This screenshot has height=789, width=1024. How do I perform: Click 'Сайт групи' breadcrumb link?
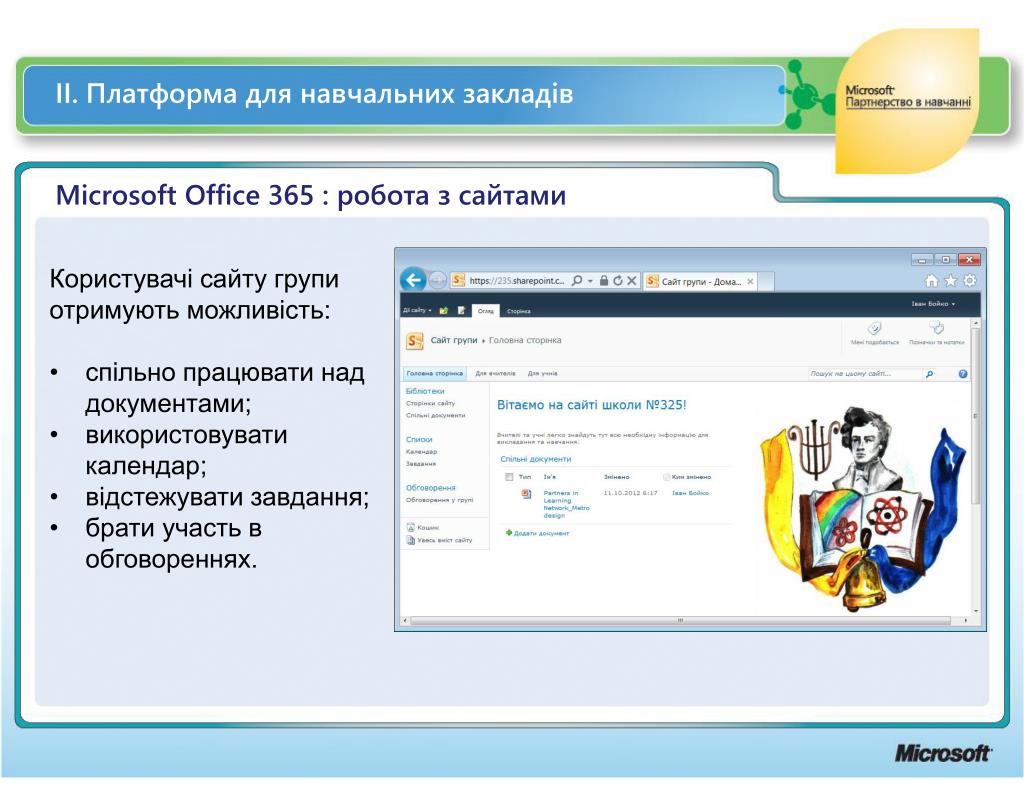point(454,340)
